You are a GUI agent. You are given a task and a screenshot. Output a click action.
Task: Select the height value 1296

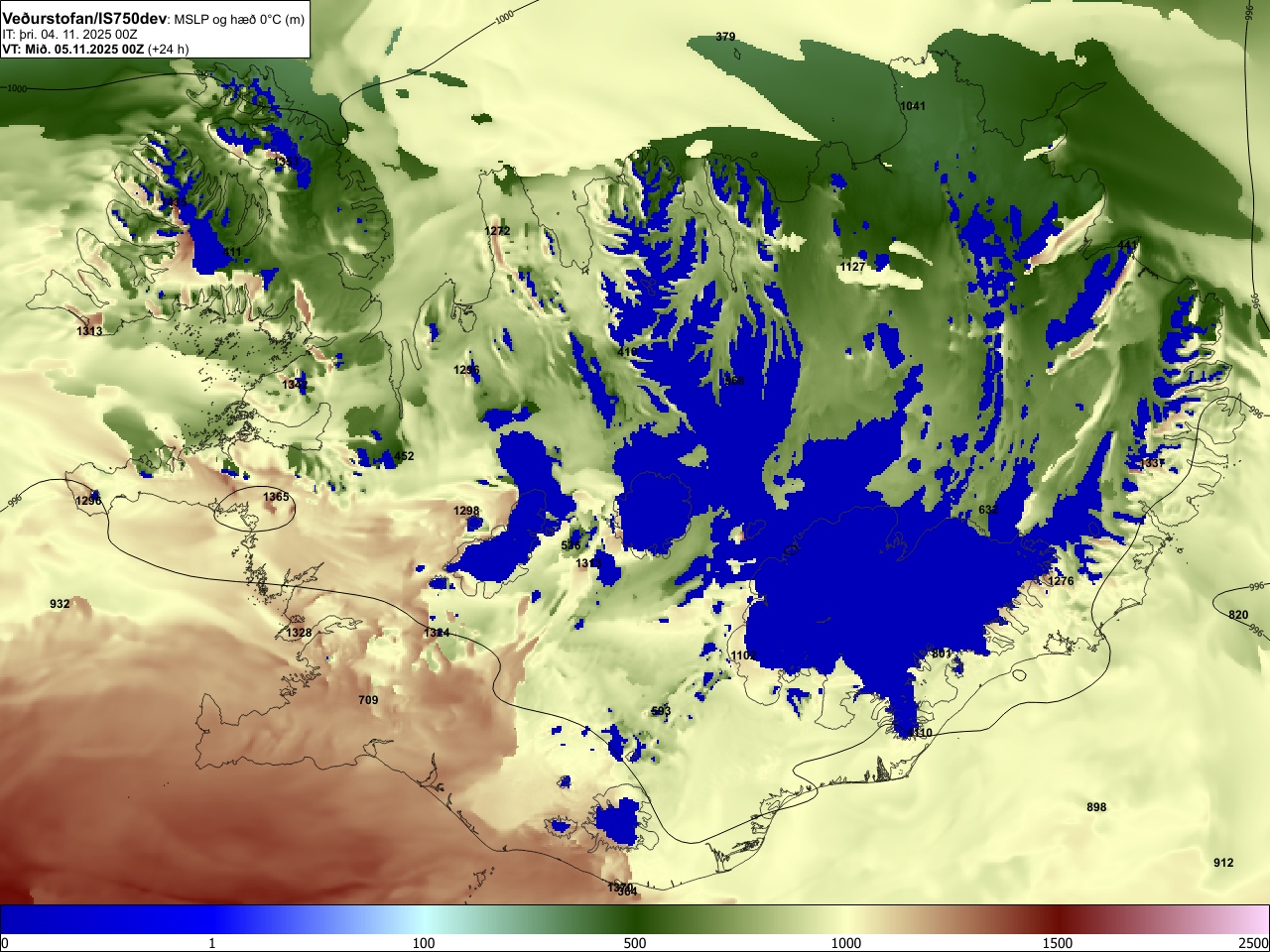click(x=88, y=501)
